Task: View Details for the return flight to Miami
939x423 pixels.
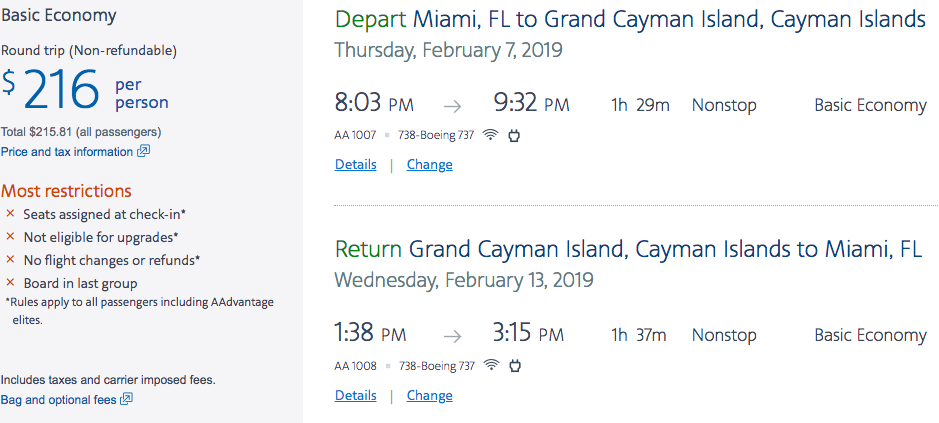Action: (x=355, y=395)
